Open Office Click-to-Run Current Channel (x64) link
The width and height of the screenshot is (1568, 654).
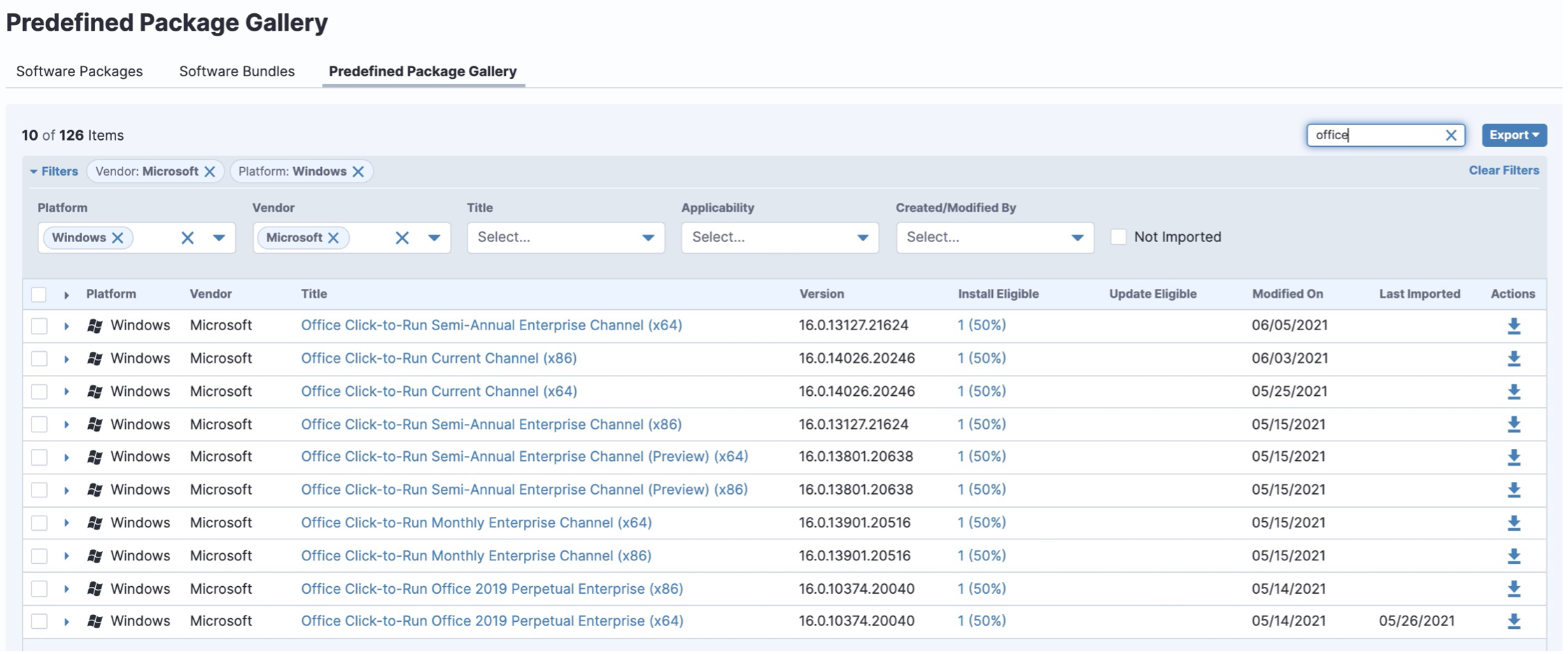[x=439, y=391]
